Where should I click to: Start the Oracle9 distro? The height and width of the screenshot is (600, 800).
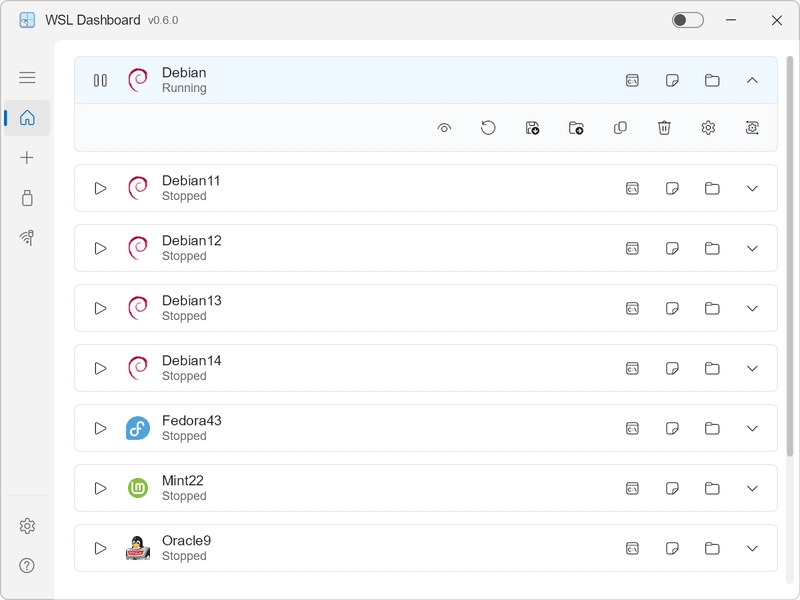(x=100, y=548)
